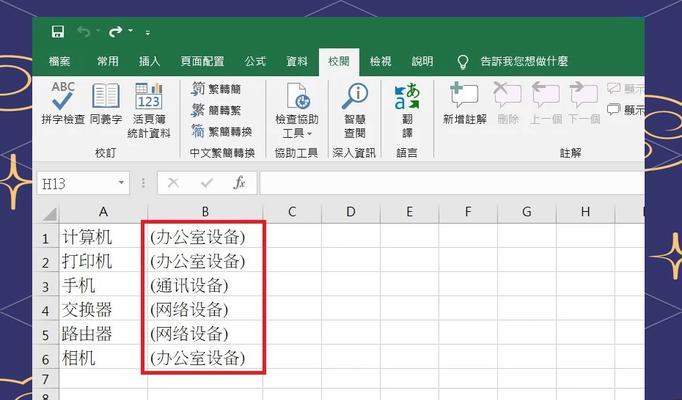
Task: Open Customize Quick Access Toolbar dropdown
Action: click(x=148, y=32)
